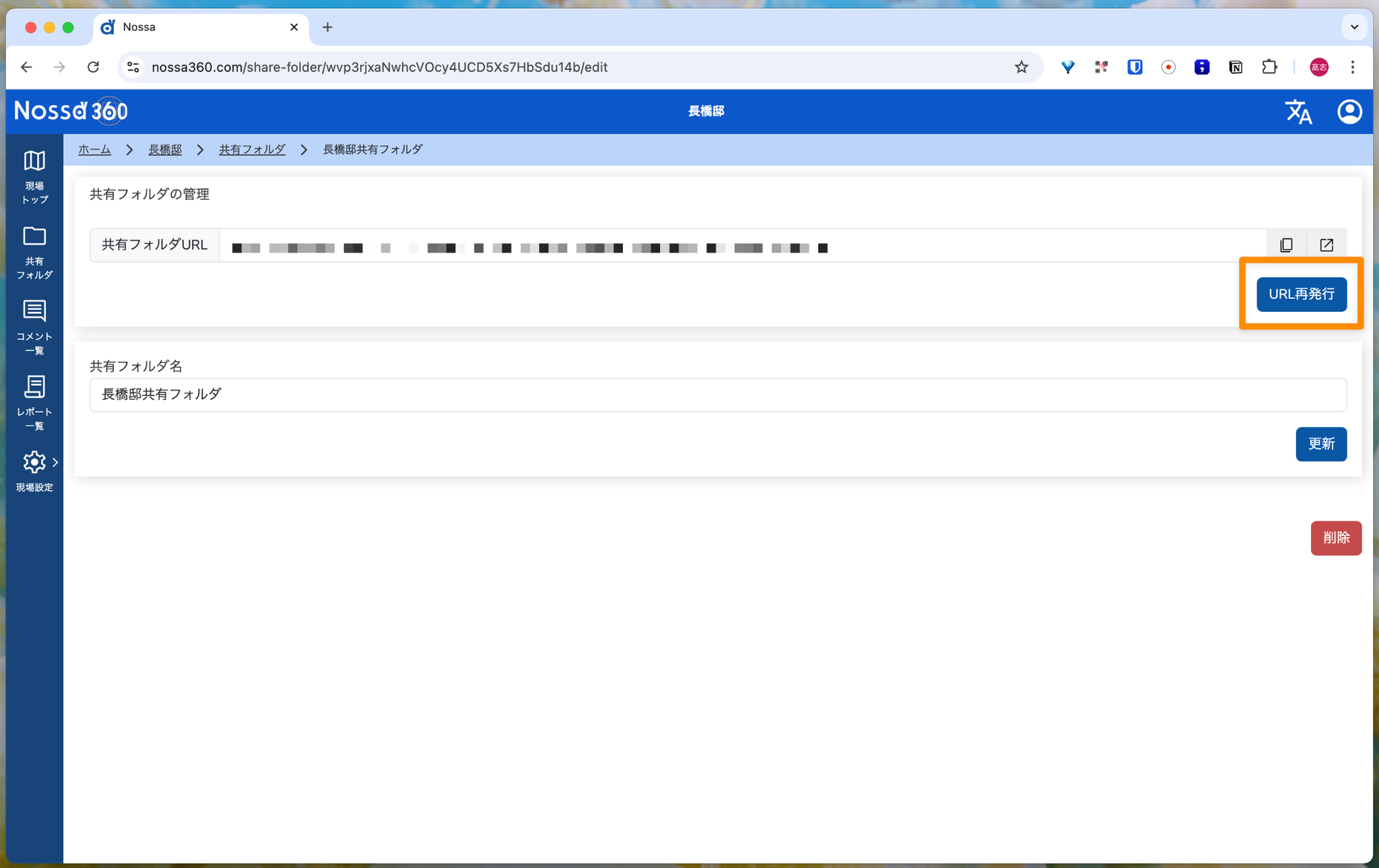
Task: Bookmark this page with the star icon
Action: [x=1021, y=67]
